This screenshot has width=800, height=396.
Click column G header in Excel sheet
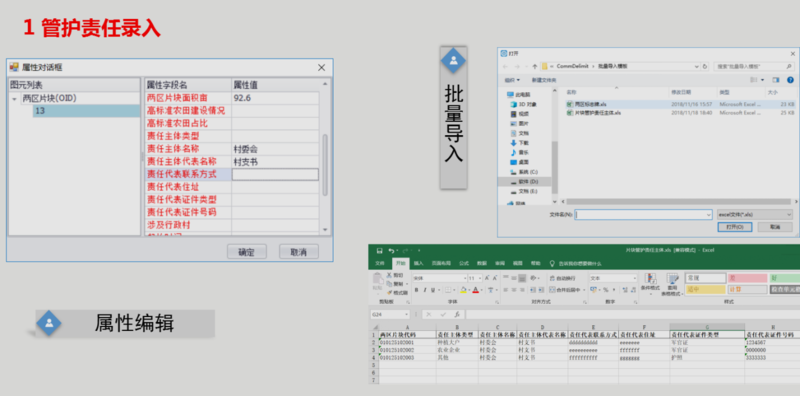tap(707, 327)
